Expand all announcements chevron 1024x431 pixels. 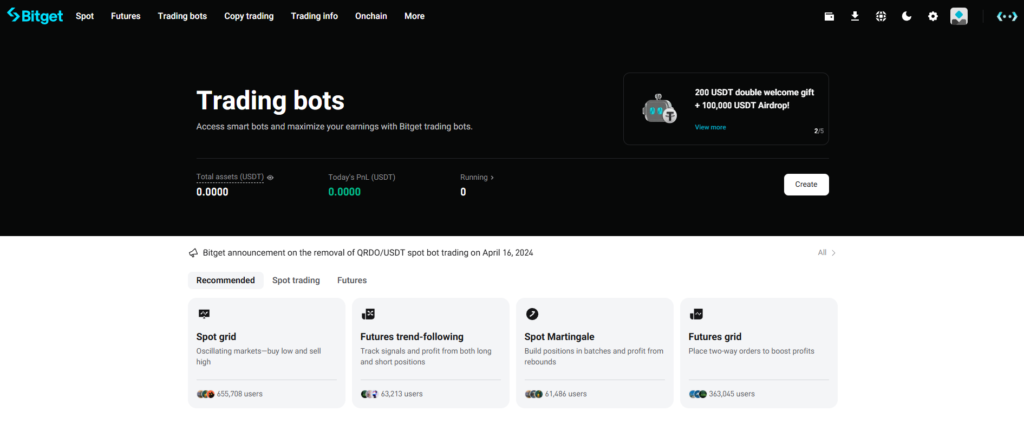click(x=833, y=253)
